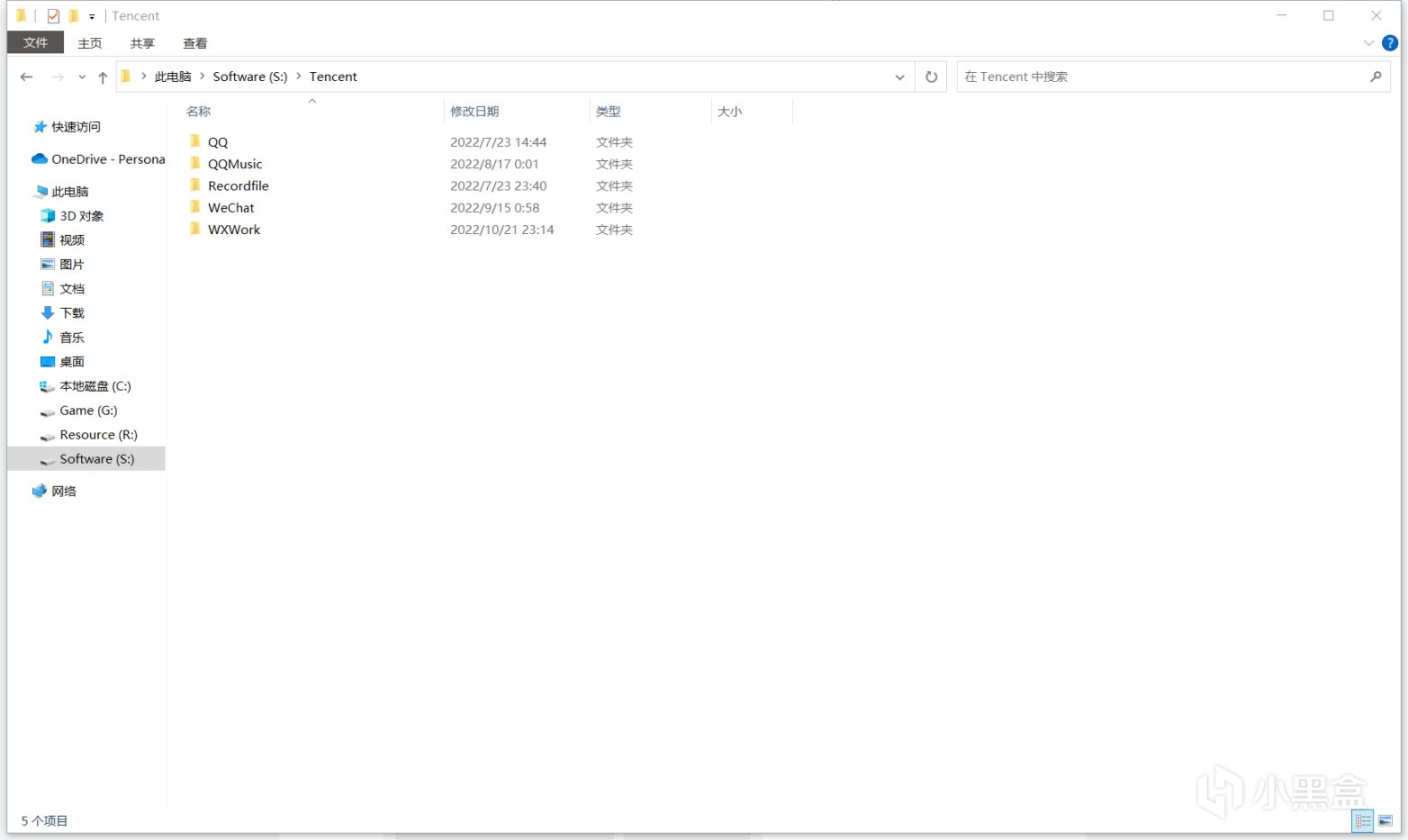The image size is (1408, 840).
Task: Click the search magnifier icon
Action: [x=1376, y=77]
